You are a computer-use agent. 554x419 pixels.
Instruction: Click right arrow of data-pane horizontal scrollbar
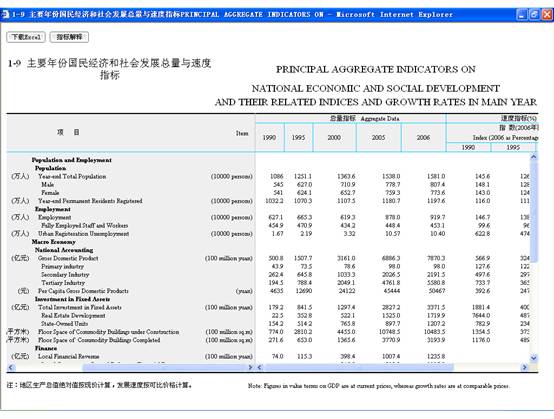coord(525,367)
